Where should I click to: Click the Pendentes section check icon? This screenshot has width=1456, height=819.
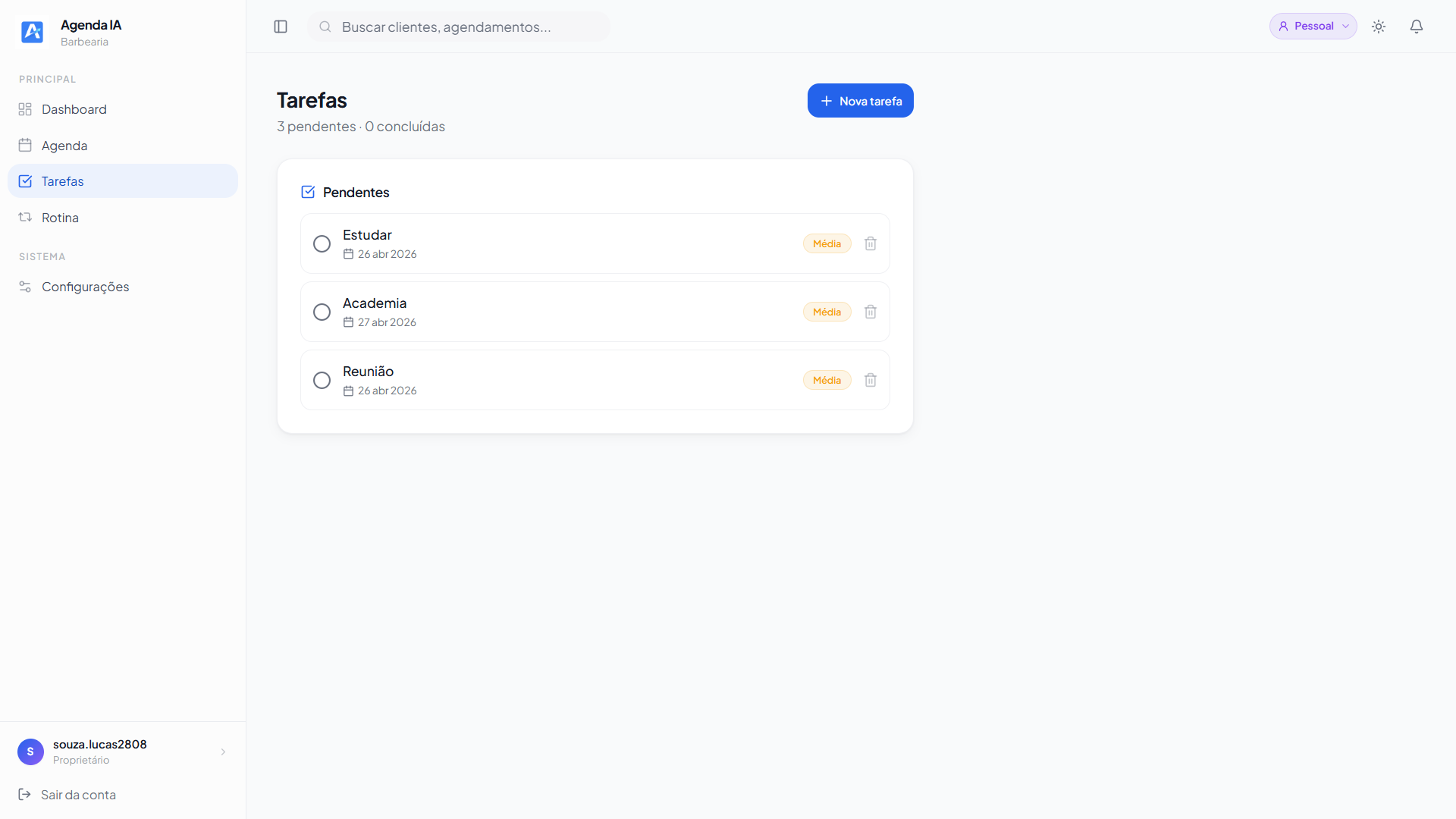point(308,192)
